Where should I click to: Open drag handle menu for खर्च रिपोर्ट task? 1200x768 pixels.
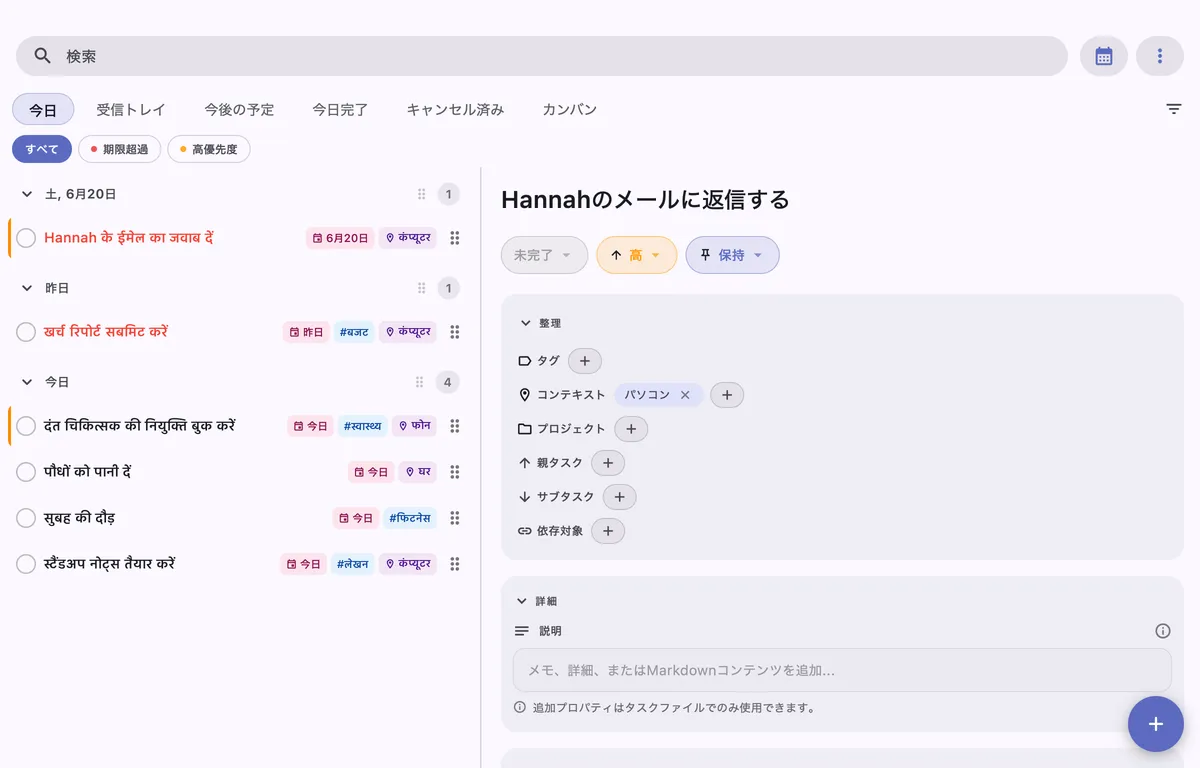point(455,332)
